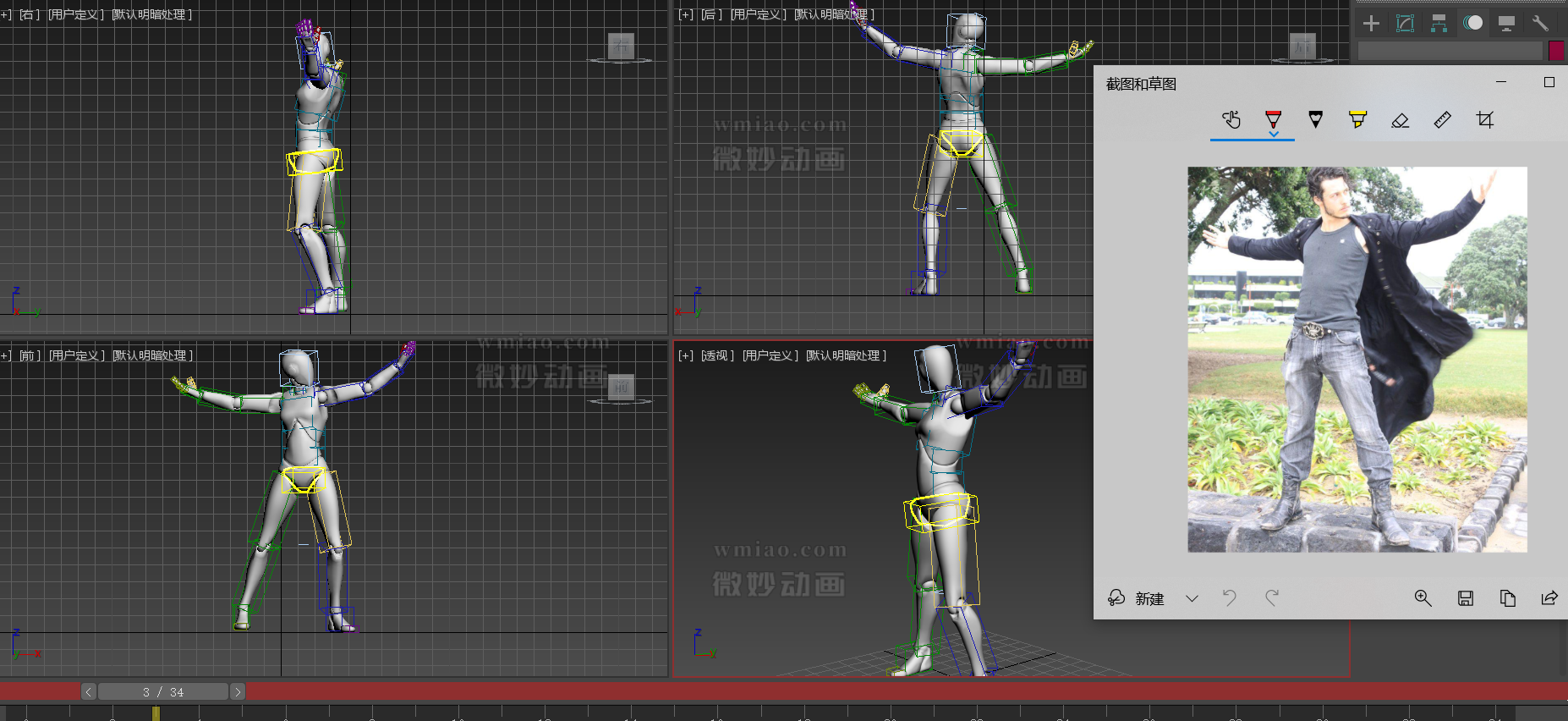Open the Modify command panel tab
Image resolution: width=1568 pixels, height=721 pixels.
coord(1405,24)
